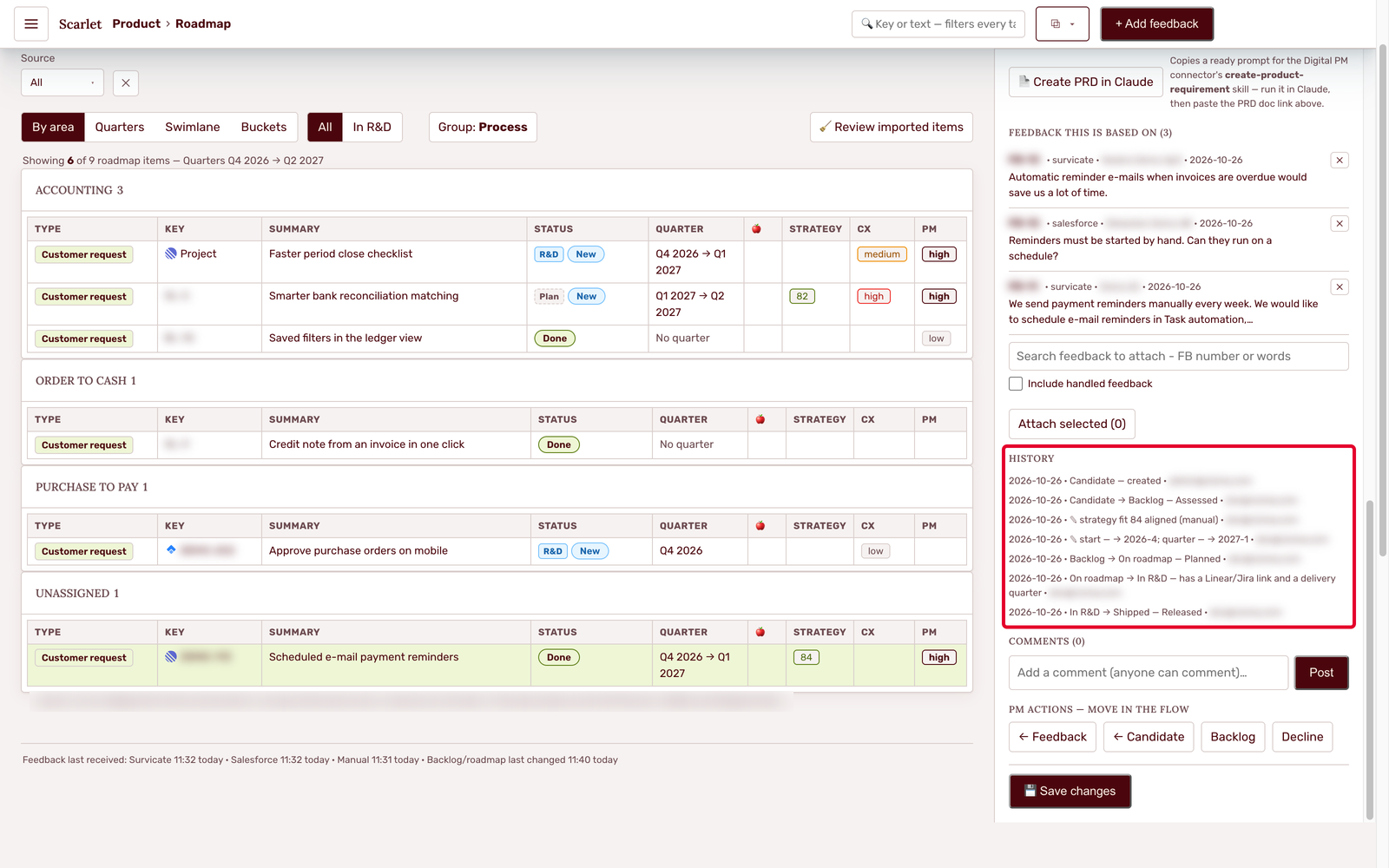1389x868 pixels.
Task: Decline the roadmap item
Action: [1302, 737]
